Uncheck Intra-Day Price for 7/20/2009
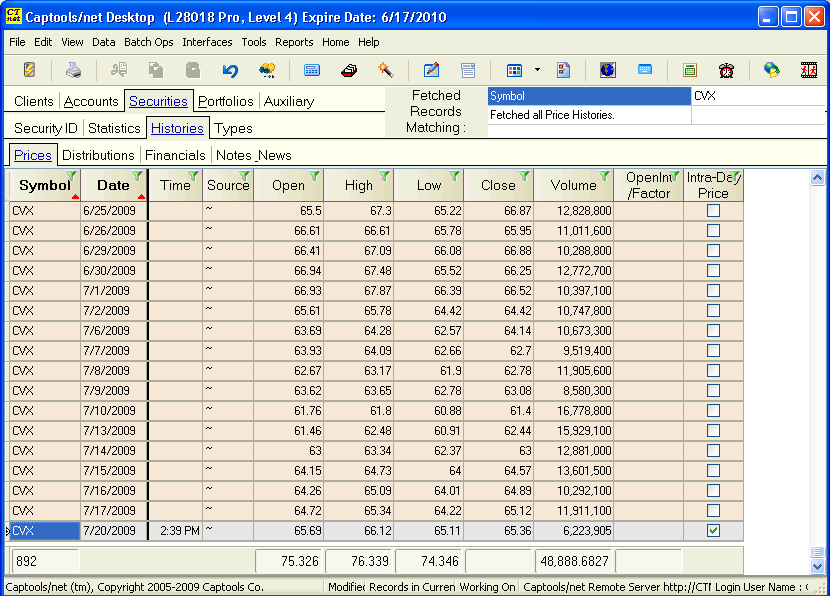 [714, 530]
